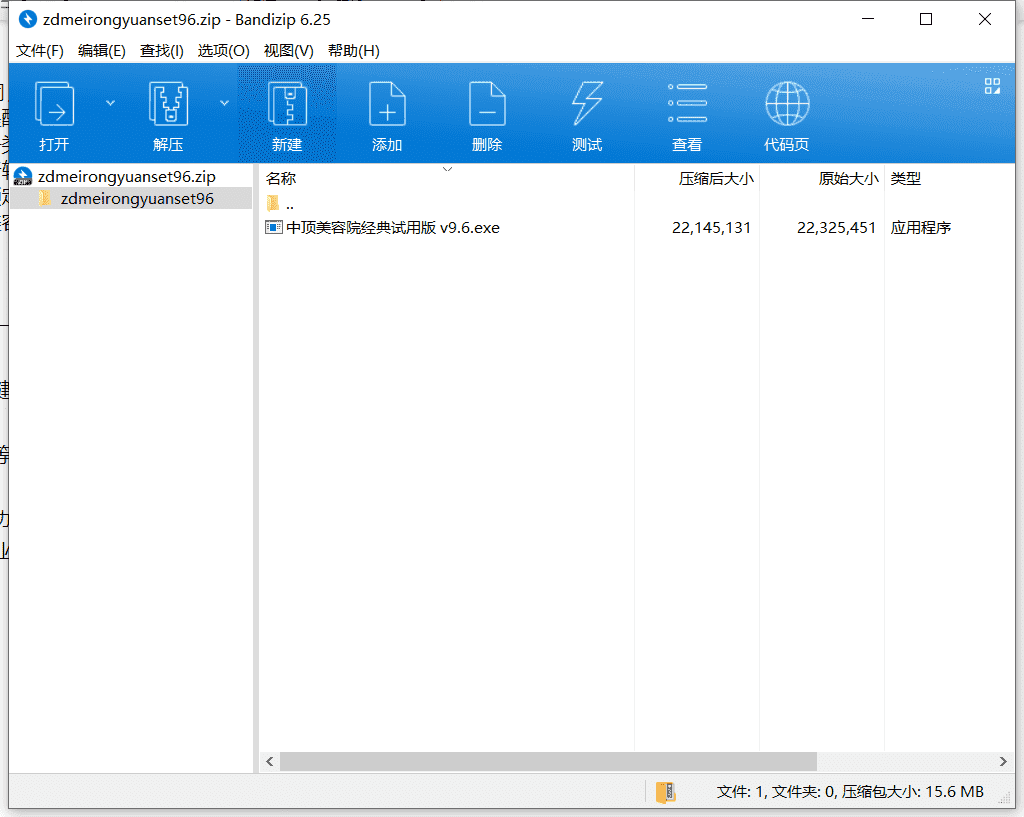This screenshot has height=817, width=1024.
Task: Click the Extract (解压) toolbar icon
Action: click(x=168, y=104)
